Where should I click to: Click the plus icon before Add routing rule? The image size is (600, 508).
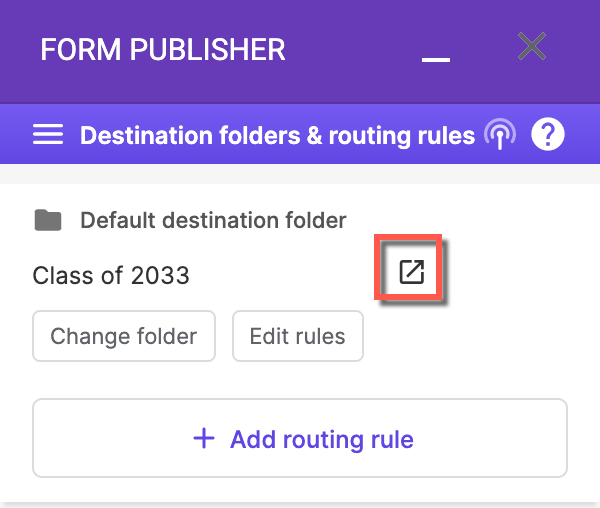tap(204, 438)
